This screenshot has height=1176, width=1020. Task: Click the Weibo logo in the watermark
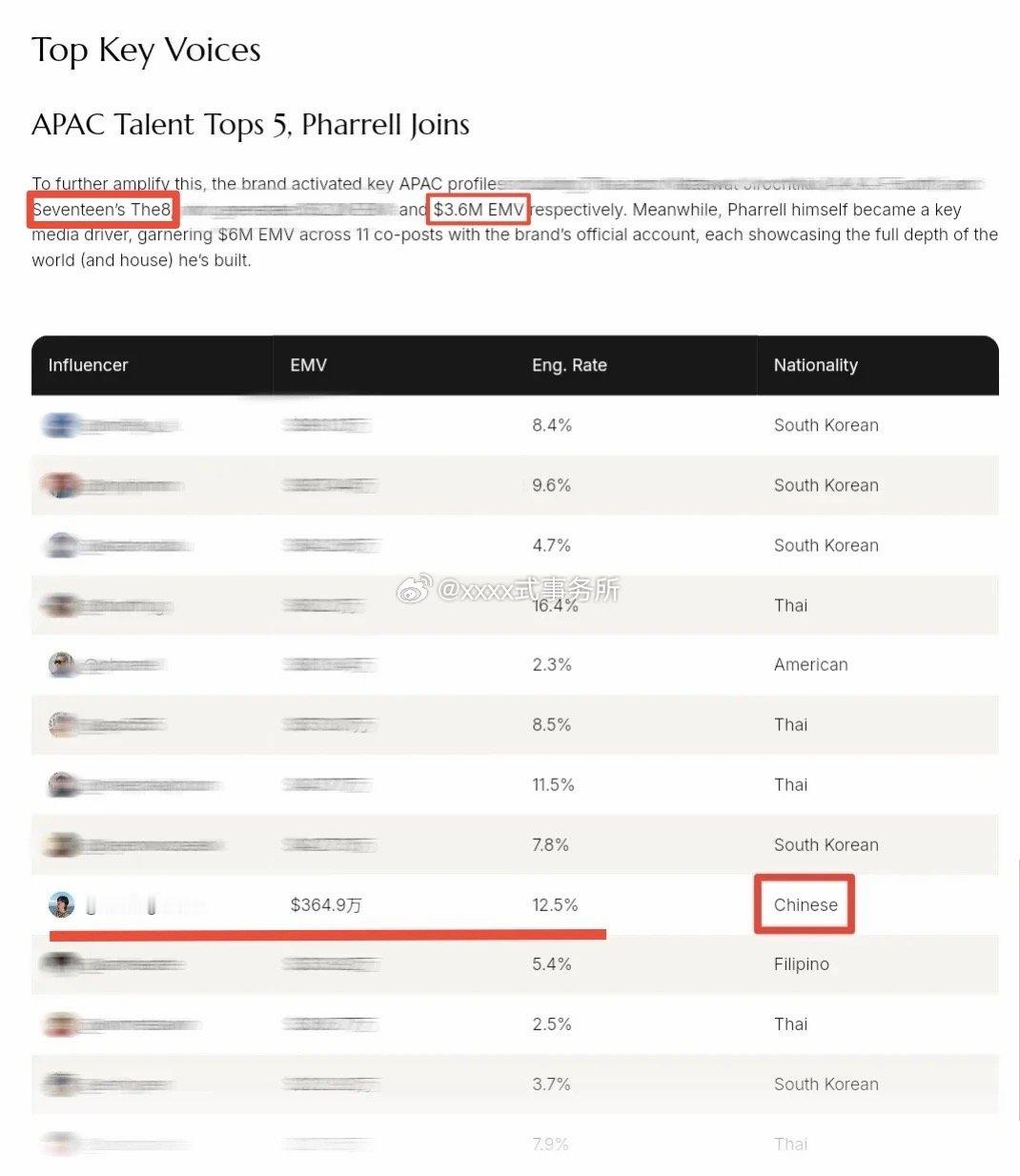coord(414,592)
